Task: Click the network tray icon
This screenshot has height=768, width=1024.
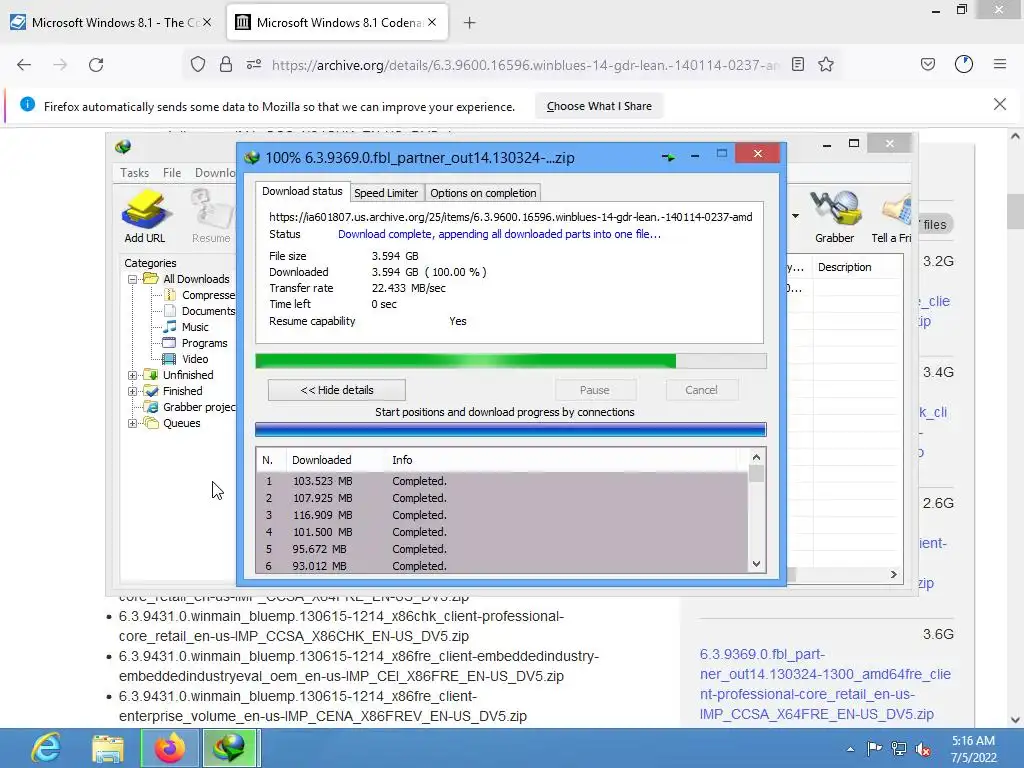Action: click(899, 748)
